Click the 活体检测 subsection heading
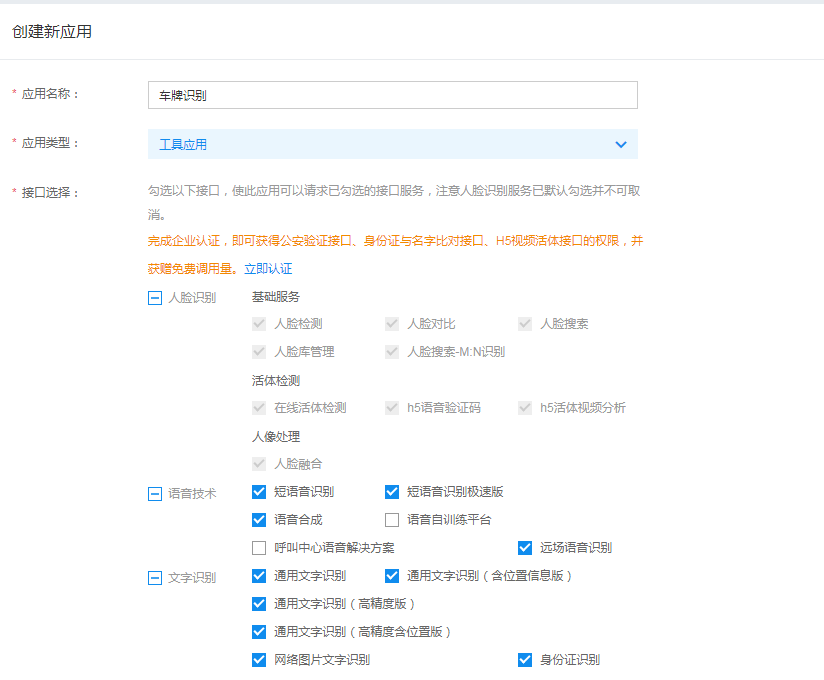This screenshot has width=824, height=680. (x=275, y=380)
